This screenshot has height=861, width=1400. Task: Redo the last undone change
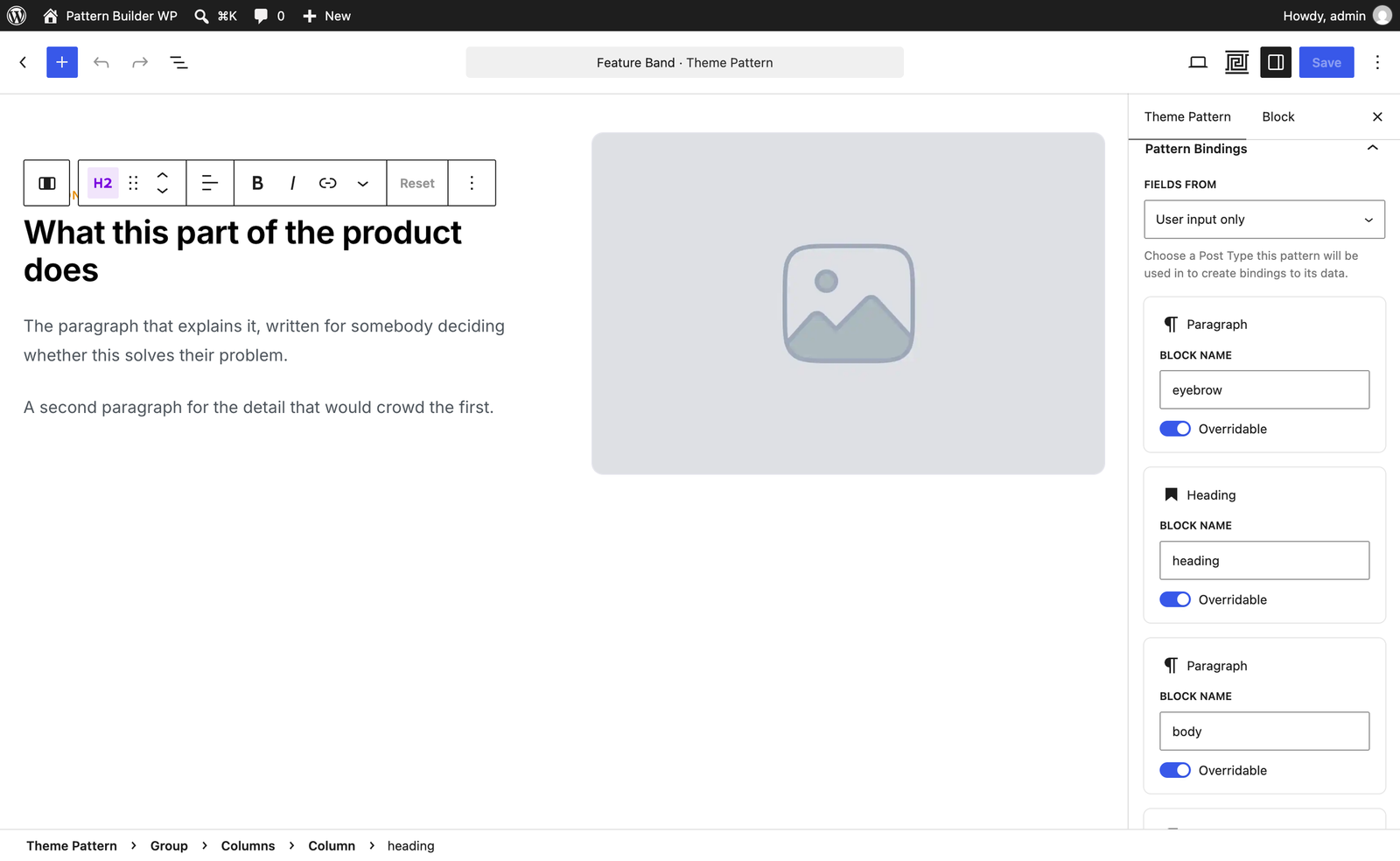click(140, 62)
